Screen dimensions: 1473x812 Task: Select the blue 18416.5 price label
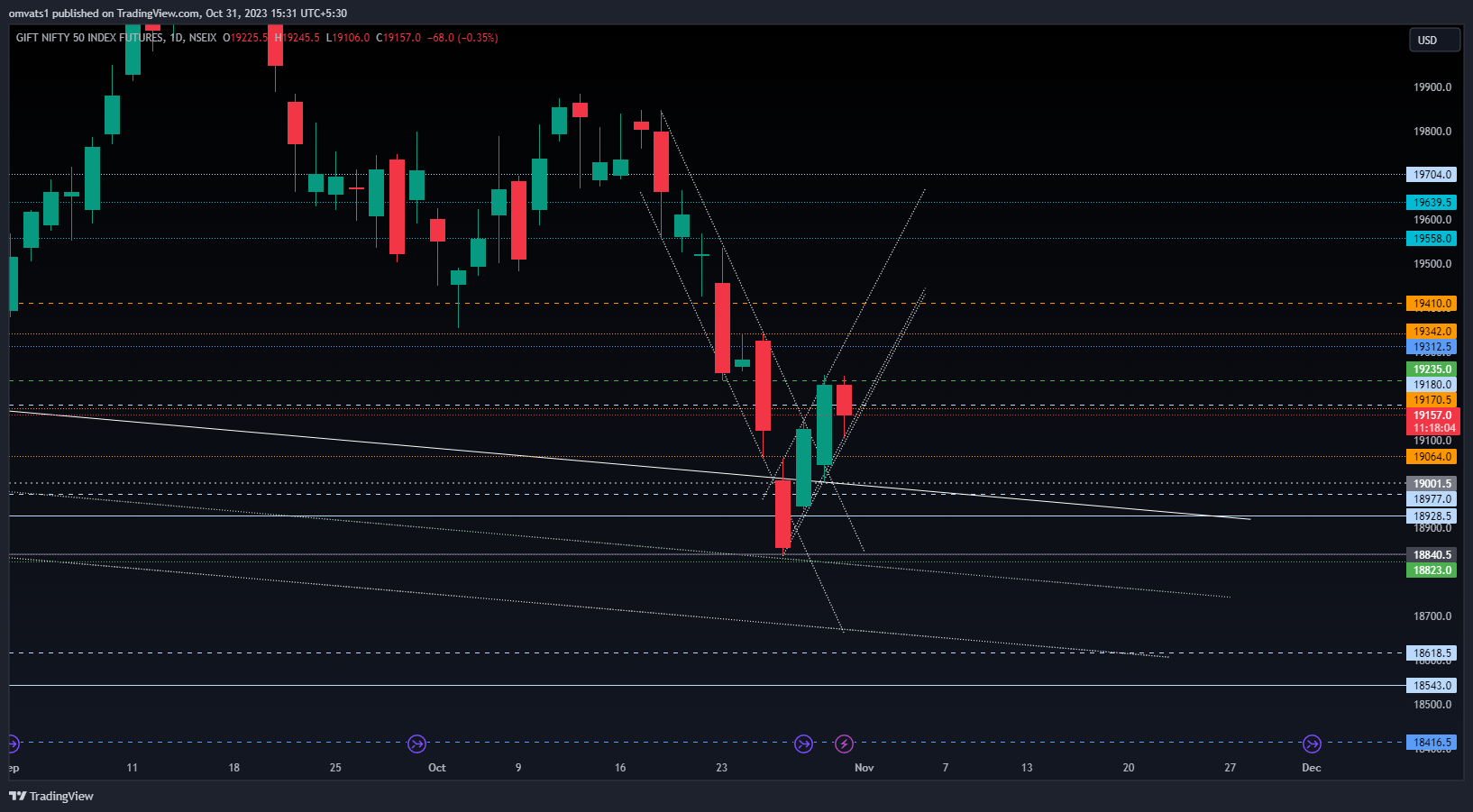pos(1432,743)
